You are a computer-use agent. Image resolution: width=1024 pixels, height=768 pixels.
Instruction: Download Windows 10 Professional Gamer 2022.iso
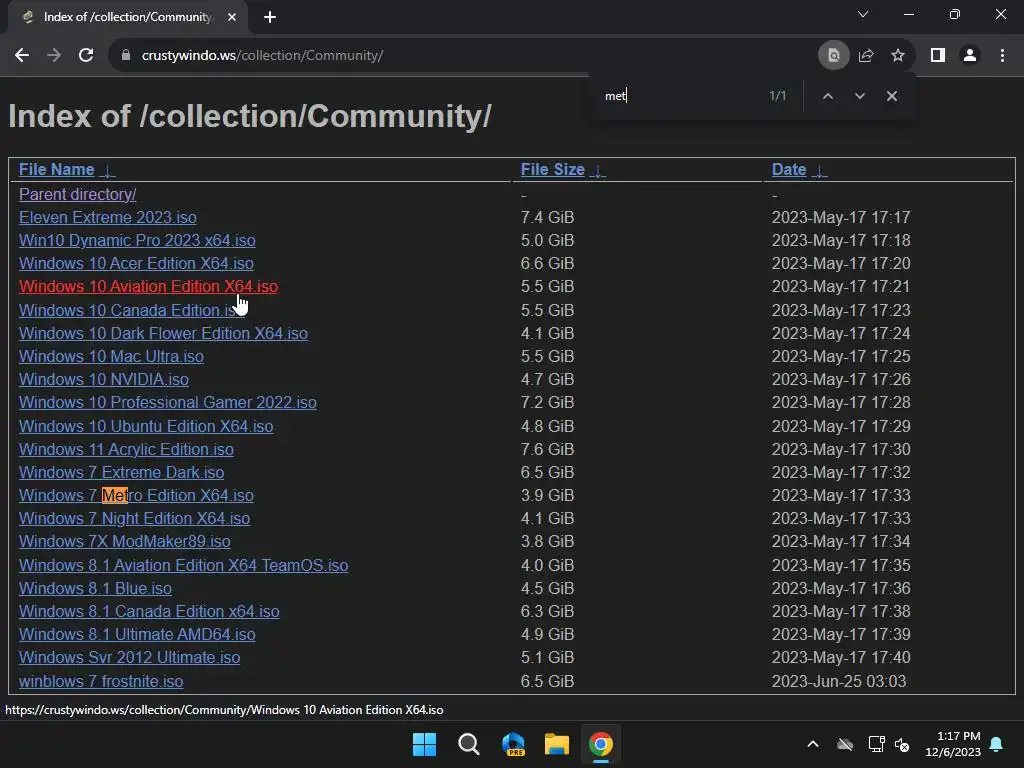point(168,402)
